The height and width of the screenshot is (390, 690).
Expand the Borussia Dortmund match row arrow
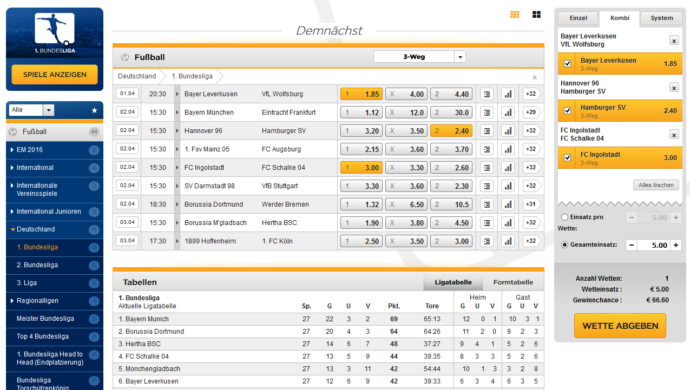click(x=177, y=204)
